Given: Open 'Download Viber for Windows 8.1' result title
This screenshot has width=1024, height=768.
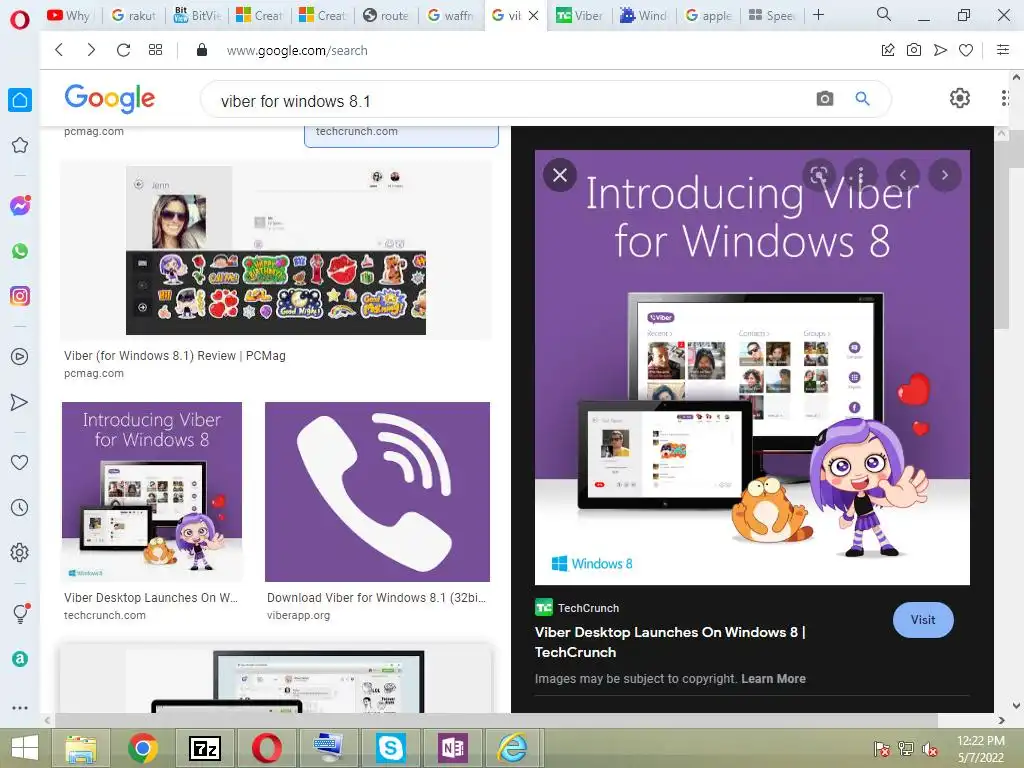Looking at the screenshot, I should point(376,598).
